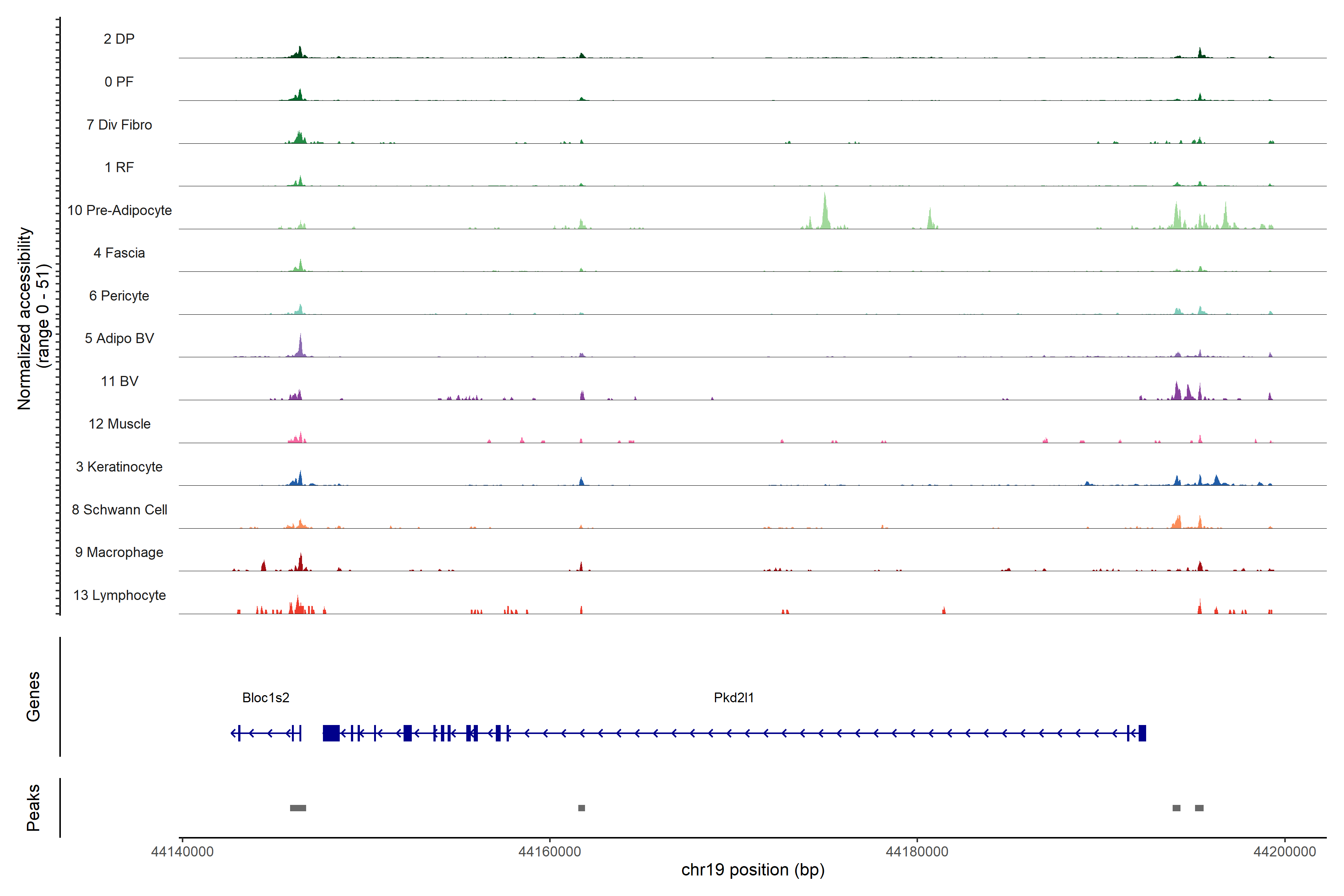Select the 9 Macrophage track label
Screen dimensions: 1344x896
[x=119, y=553]
